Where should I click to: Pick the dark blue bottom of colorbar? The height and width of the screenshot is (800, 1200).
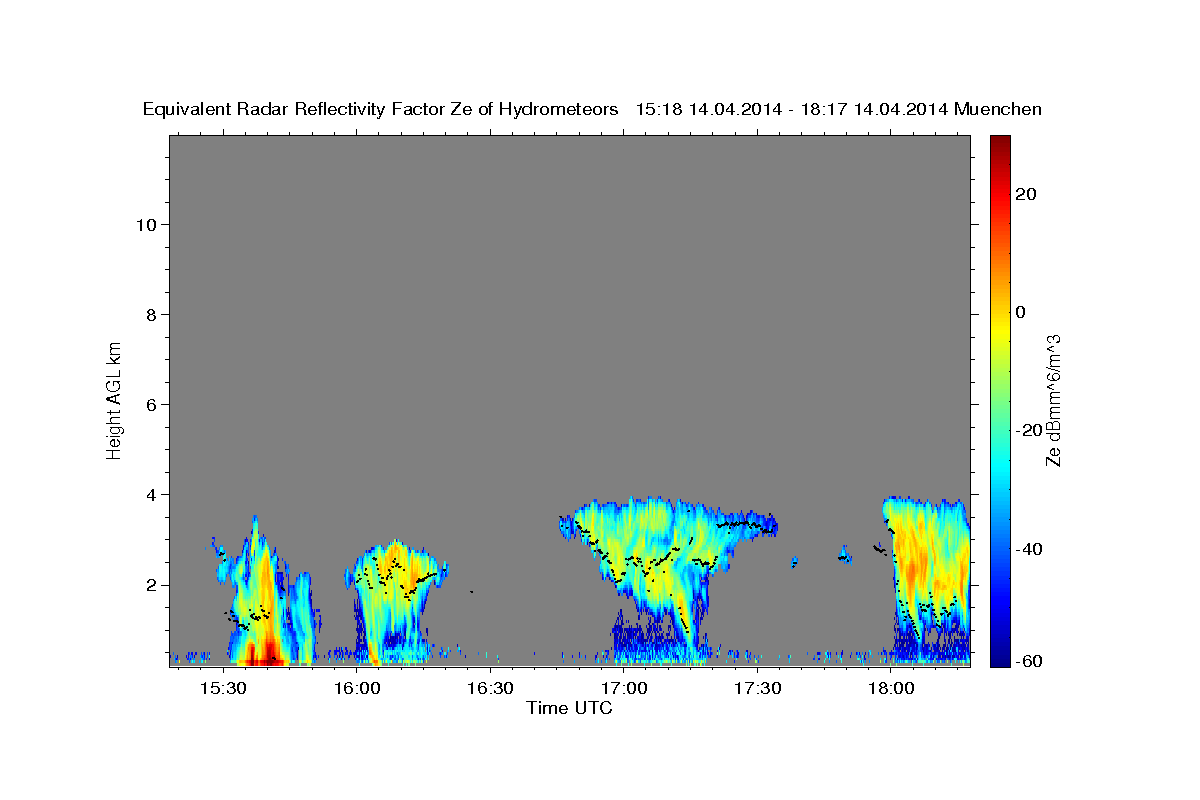click(1000, 657)
